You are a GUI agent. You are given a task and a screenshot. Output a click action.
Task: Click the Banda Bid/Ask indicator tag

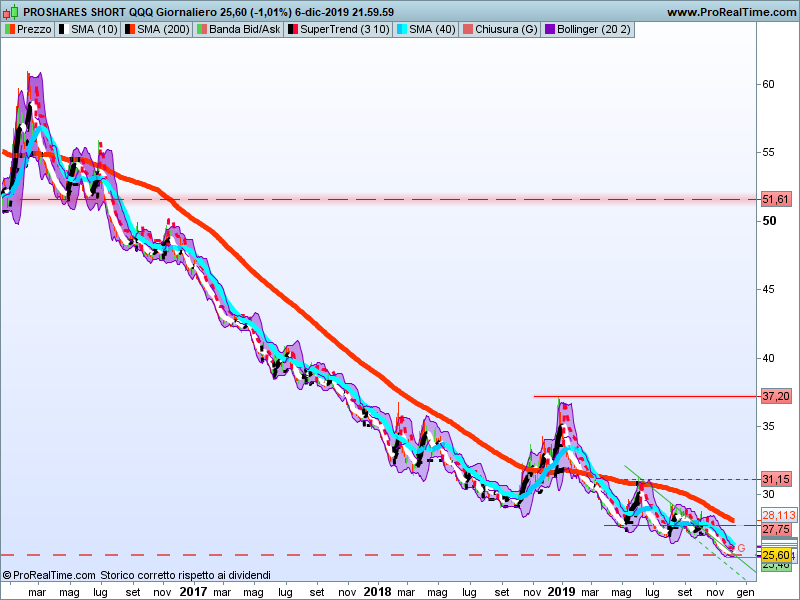[x=238, y=30]
